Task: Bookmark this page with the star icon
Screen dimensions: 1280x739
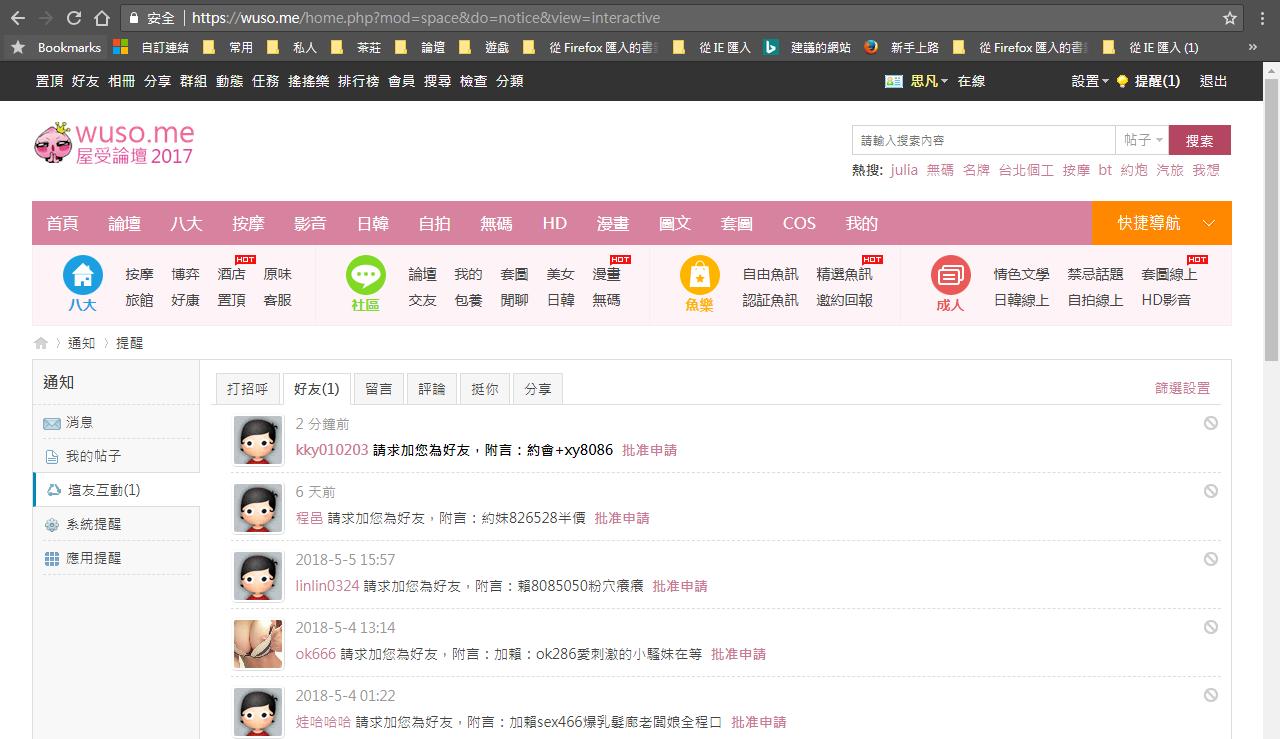Action: pyautogui.click(x=1230, y=18)
